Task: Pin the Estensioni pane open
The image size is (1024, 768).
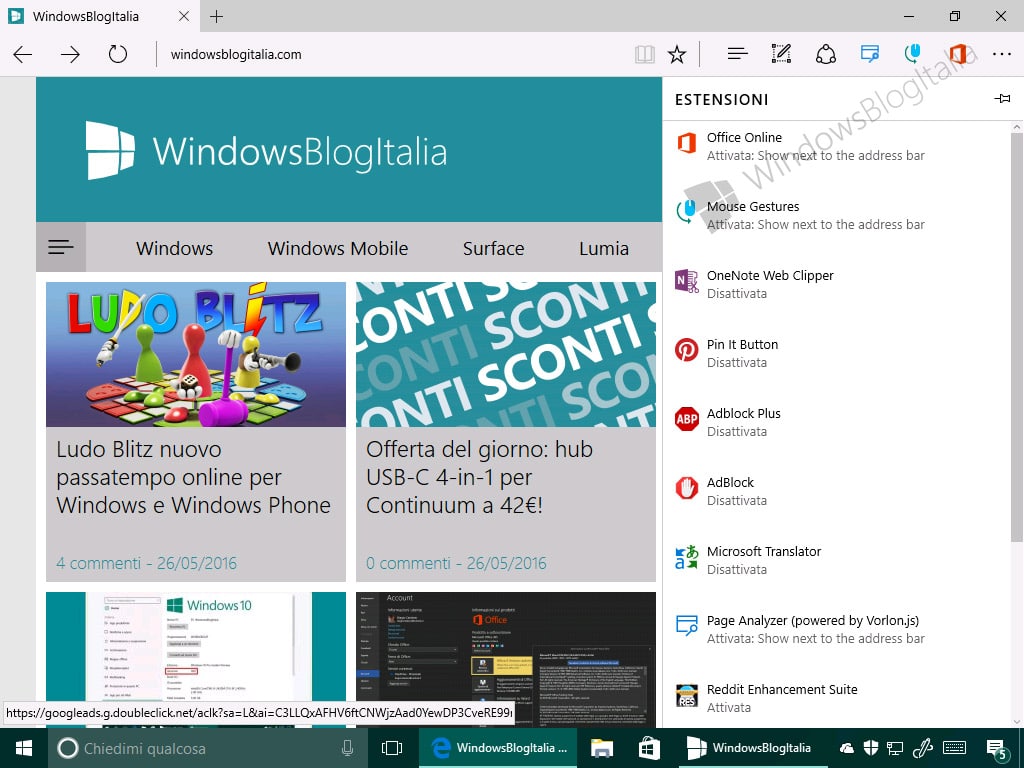Action: click(1002, 99)
